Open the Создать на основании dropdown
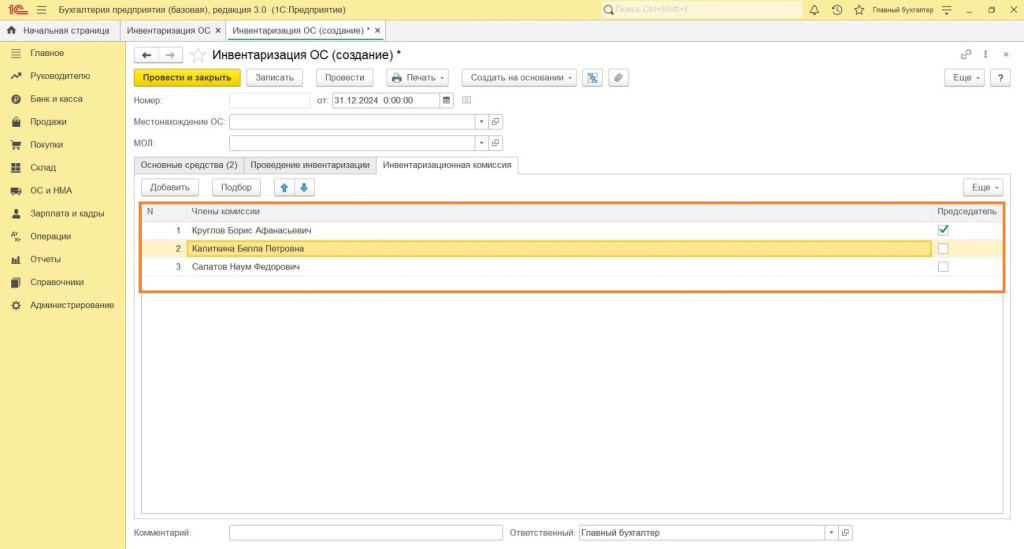Image resolution: width=1024 pixels, height=549 pixels. pos(519,78)
